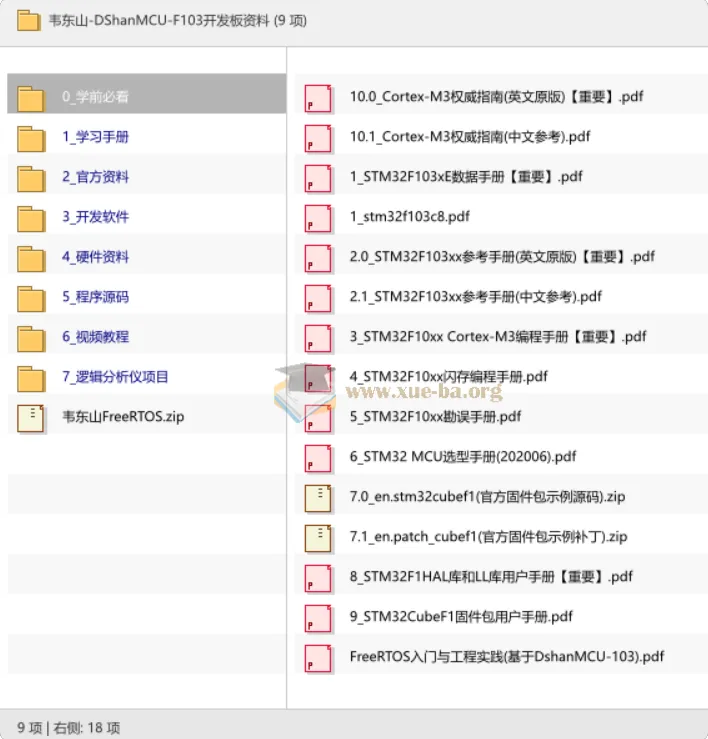
Task: Click folder icon next to 2_官方资料
Action: click(x=31, y=179)
